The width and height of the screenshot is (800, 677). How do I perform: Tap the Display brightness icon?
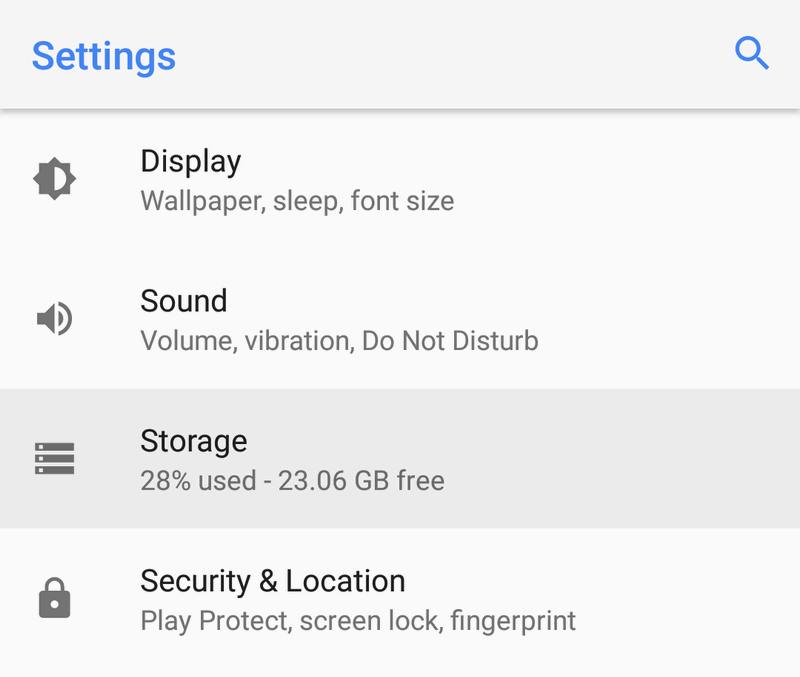[x=55, y=179]
